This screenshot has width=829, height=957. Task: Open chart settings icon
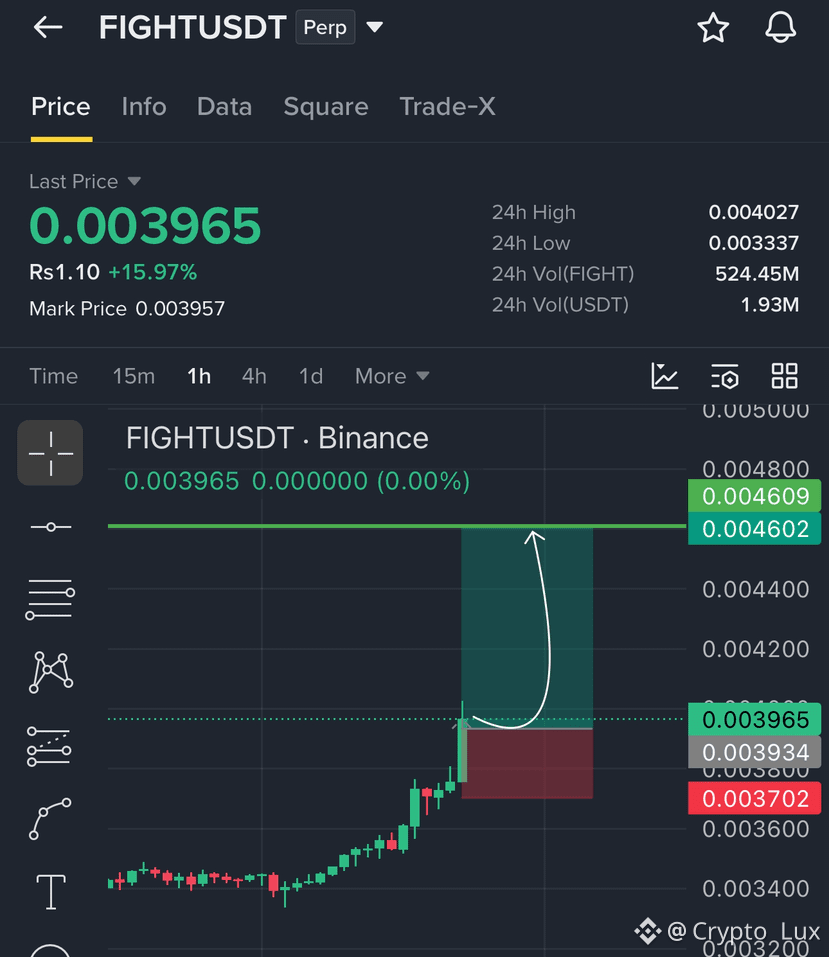pyautogui.click(x=725, y=375)
